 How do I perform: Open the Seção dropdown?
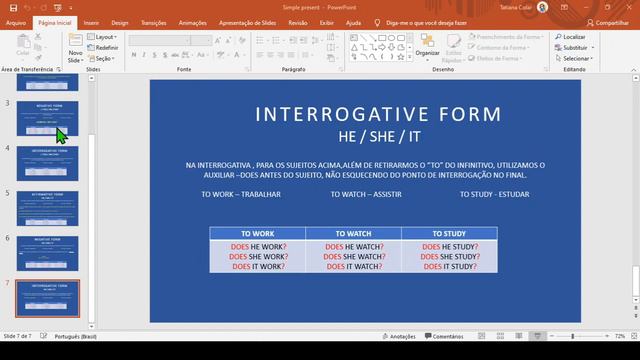coord(101,58)
